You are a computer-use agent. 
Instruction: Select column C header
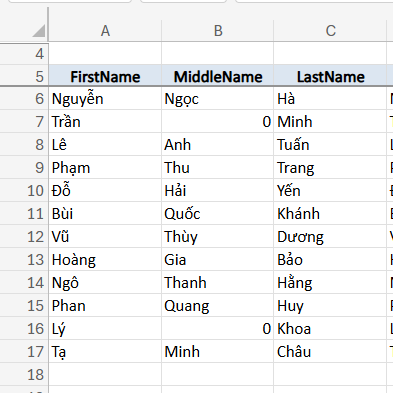pos(330,31)
